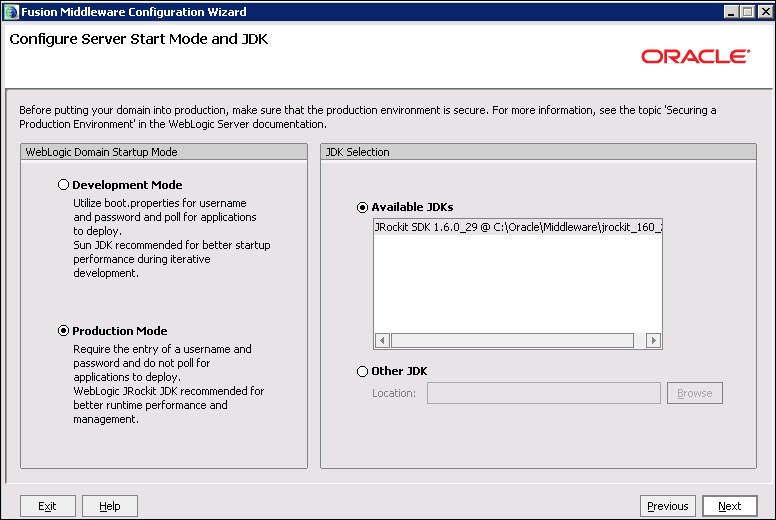The width and height of the screenshot is (776, 520).
Task: Click the JDK list horizontal scrollbar thumb
Action: (511, 340)
